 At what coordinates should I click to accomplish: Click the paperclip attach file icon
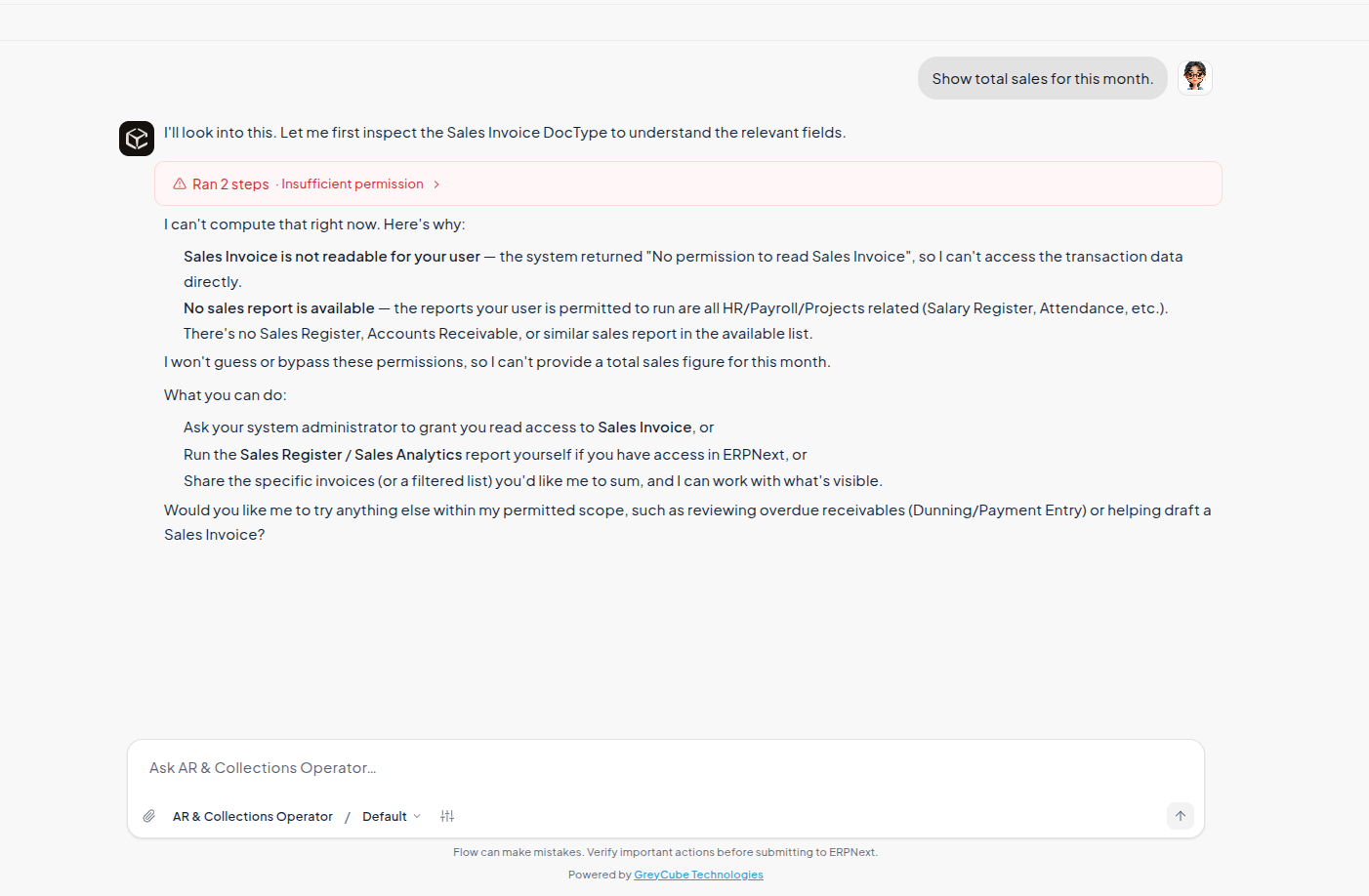148,816
